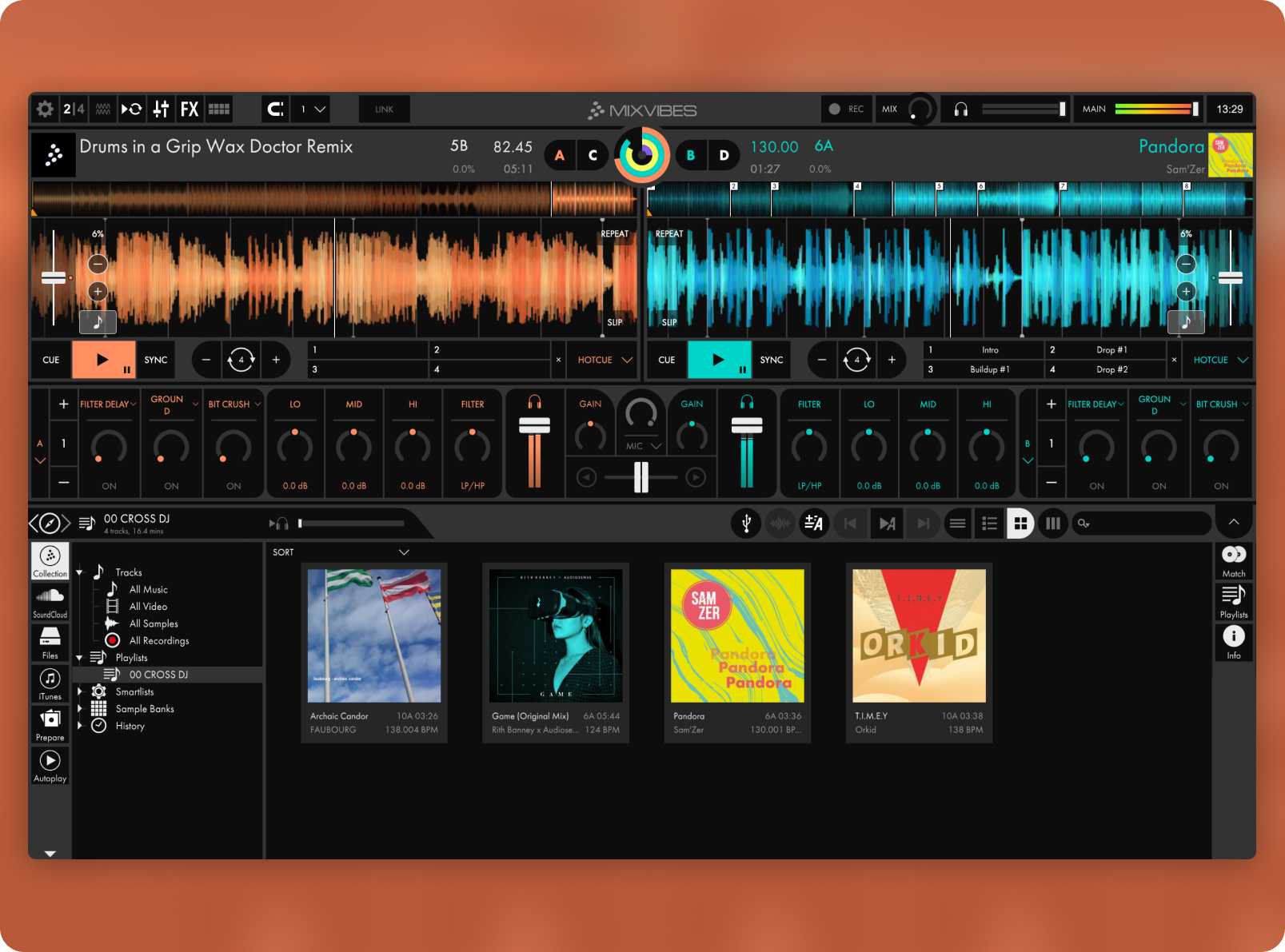The image size is (1285, 952).
Task: Click the sort/analysis A icon
Action: point(814,524)
